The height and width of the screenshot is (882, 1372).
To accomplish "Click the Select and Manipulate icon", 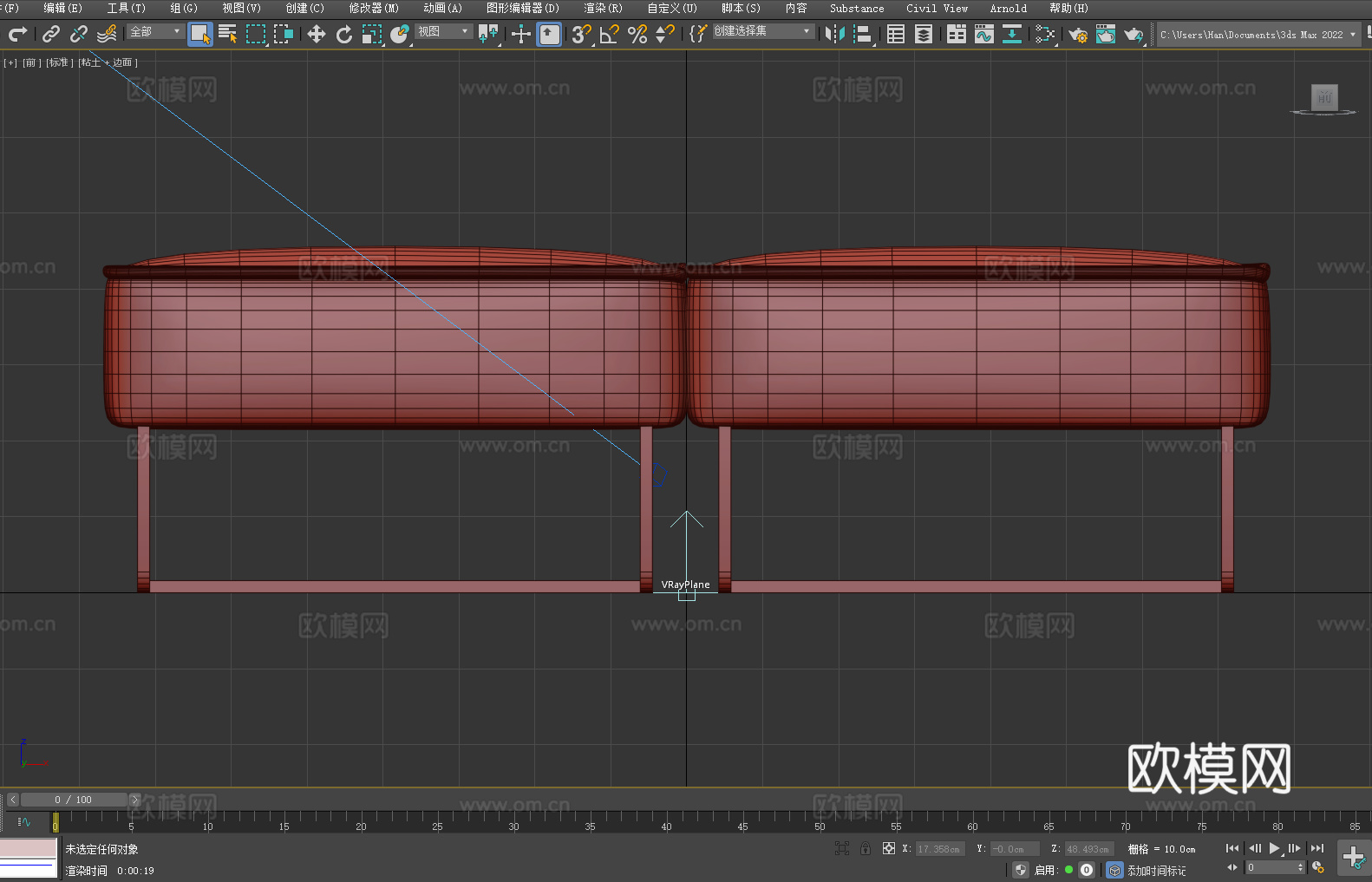I will [x=520, y=34].
